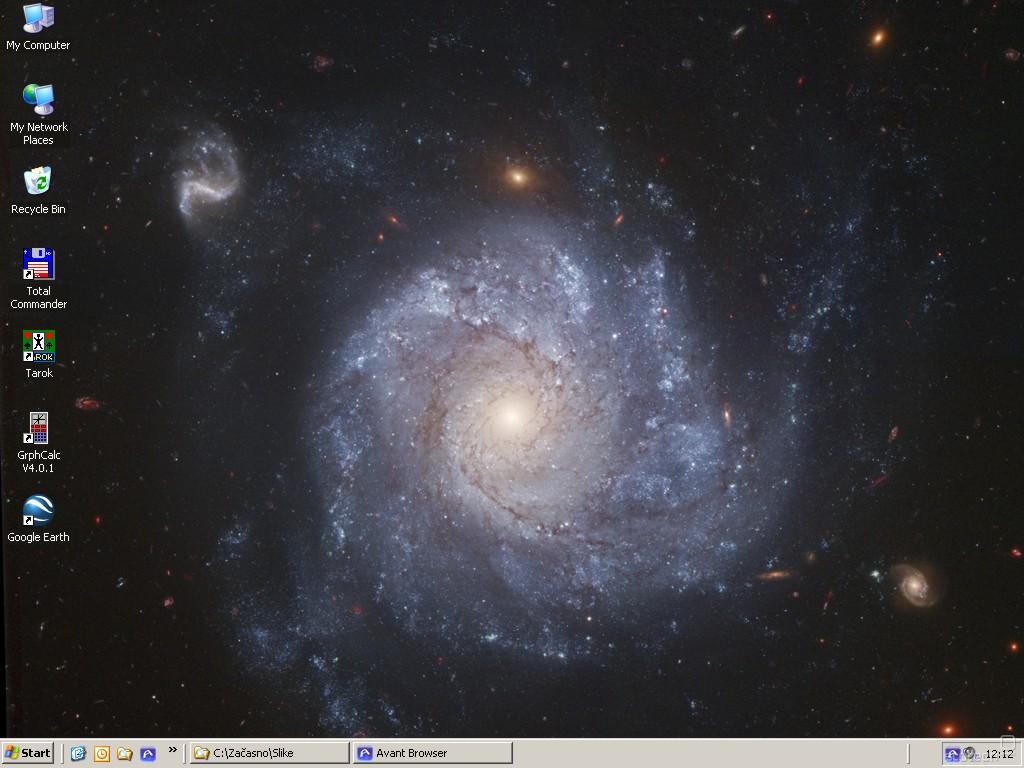Switch to C:\Začasno\Slike taskbar window
This screenshot has height=768, width=1024.
[x=270, y=753]
